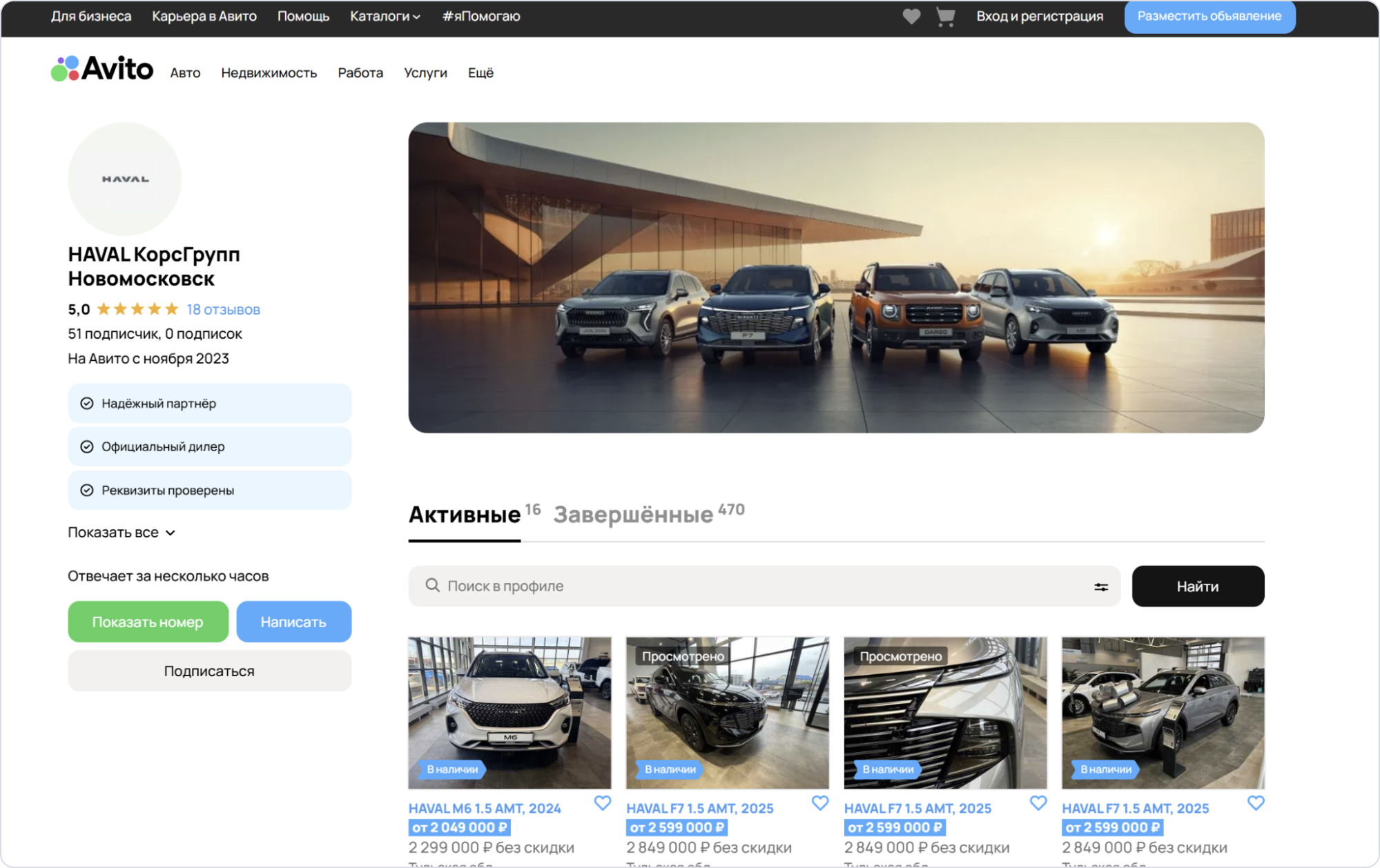
Task: Open favorites via the top heart icon
Action: 911,17
